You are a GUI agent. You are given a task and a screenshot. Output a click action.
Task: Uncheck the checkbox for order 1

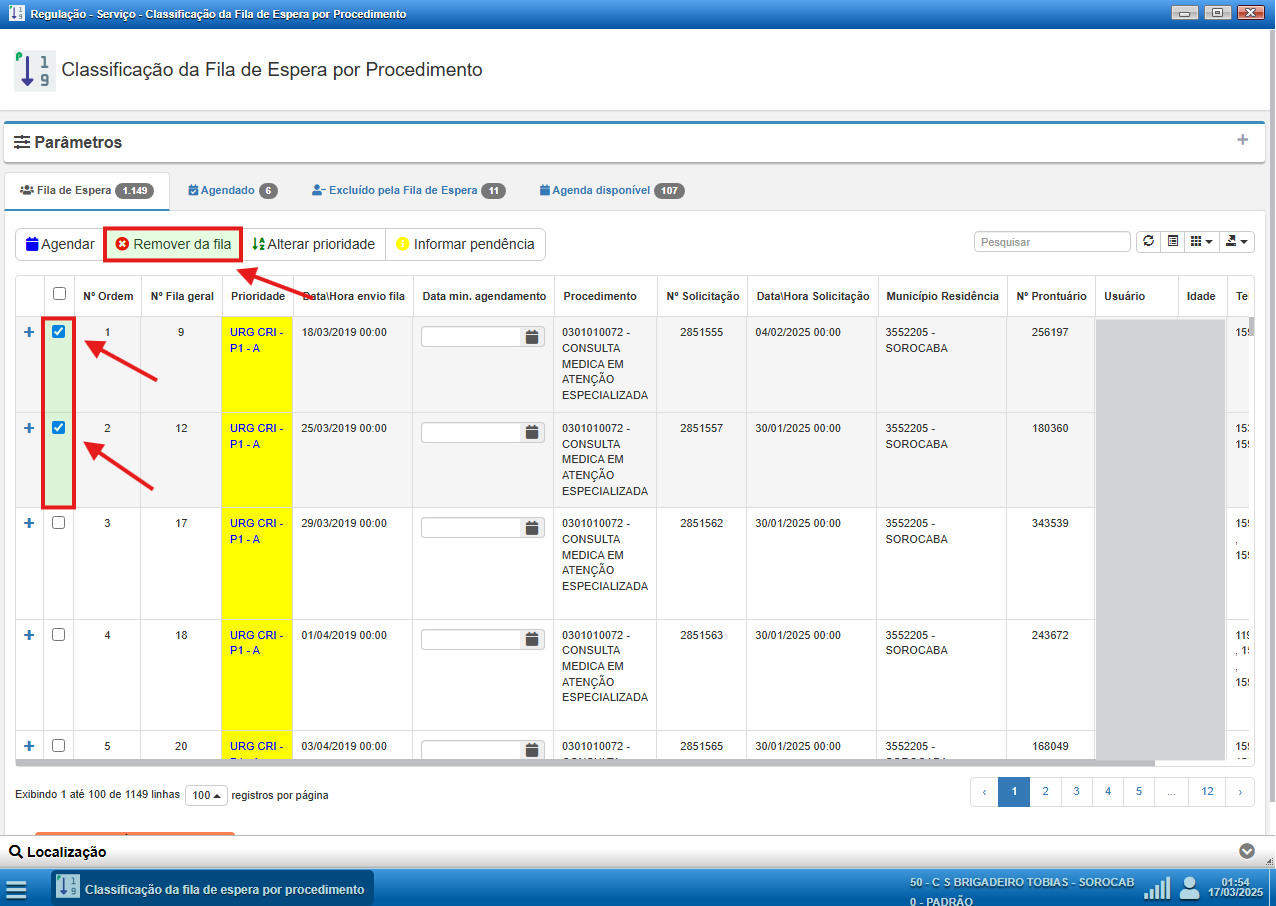tap(59, 332)
